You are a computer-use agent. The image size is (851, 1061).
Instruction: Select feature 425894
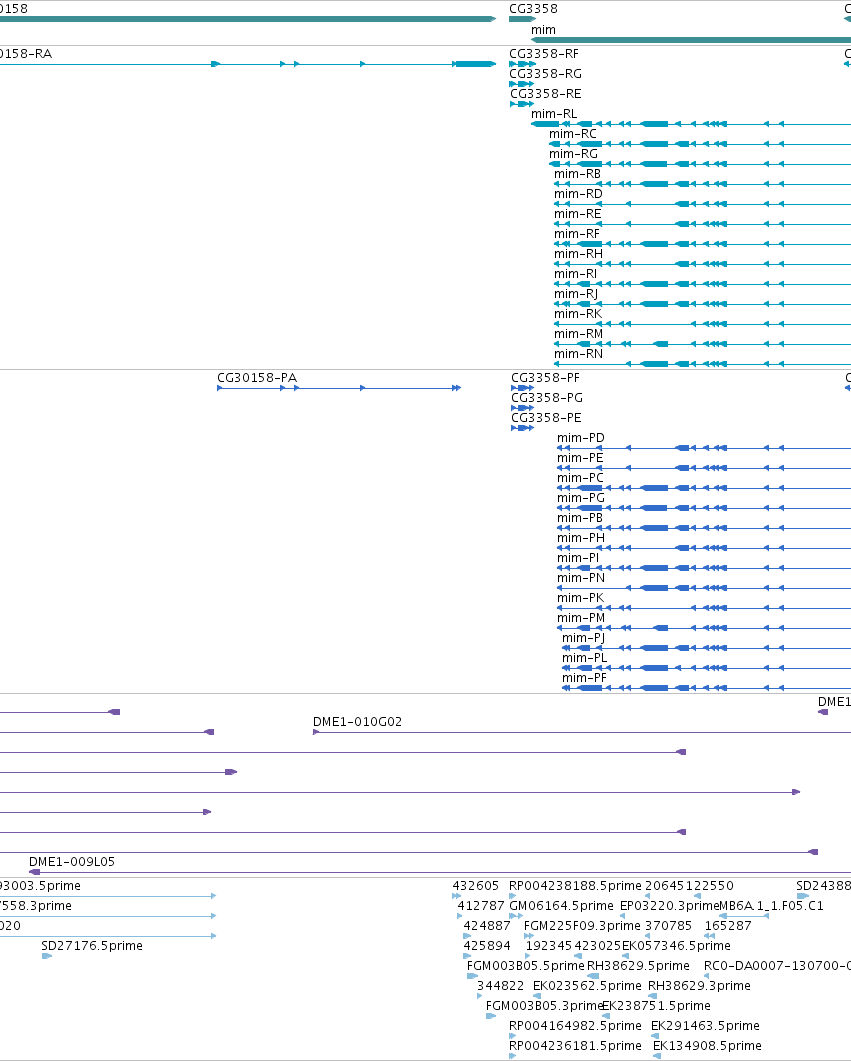[x=486, y=946]
